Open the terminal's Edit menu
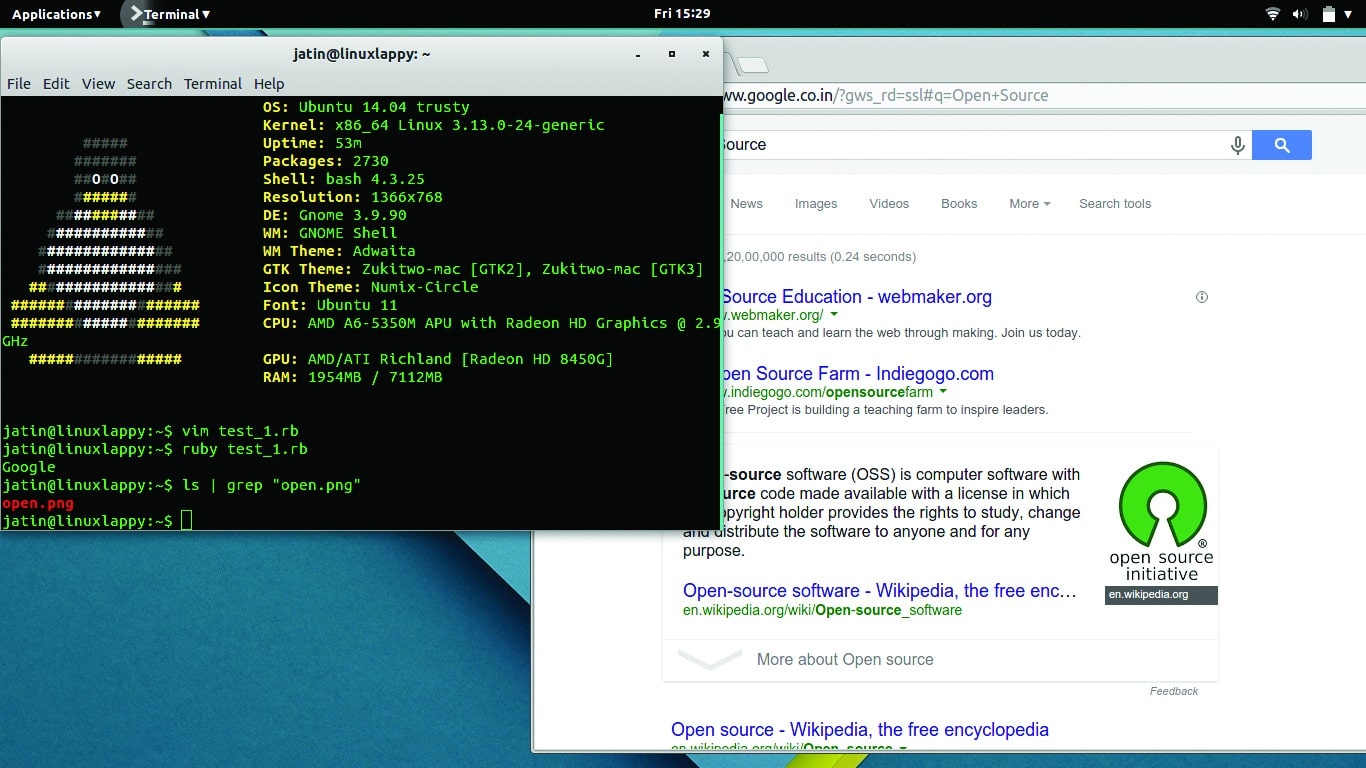Screen dimensions: 1366x768 coord(56,84)
